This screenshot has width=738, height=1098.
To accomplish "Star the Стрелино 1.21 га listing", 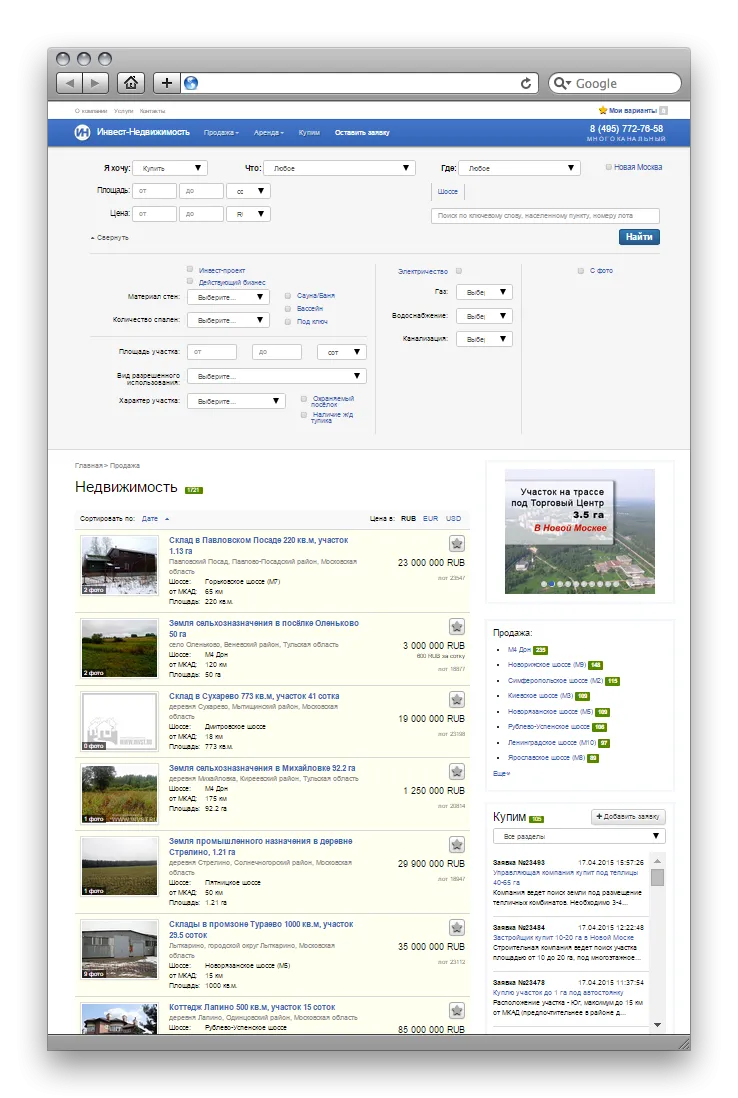I will point(457,845).
